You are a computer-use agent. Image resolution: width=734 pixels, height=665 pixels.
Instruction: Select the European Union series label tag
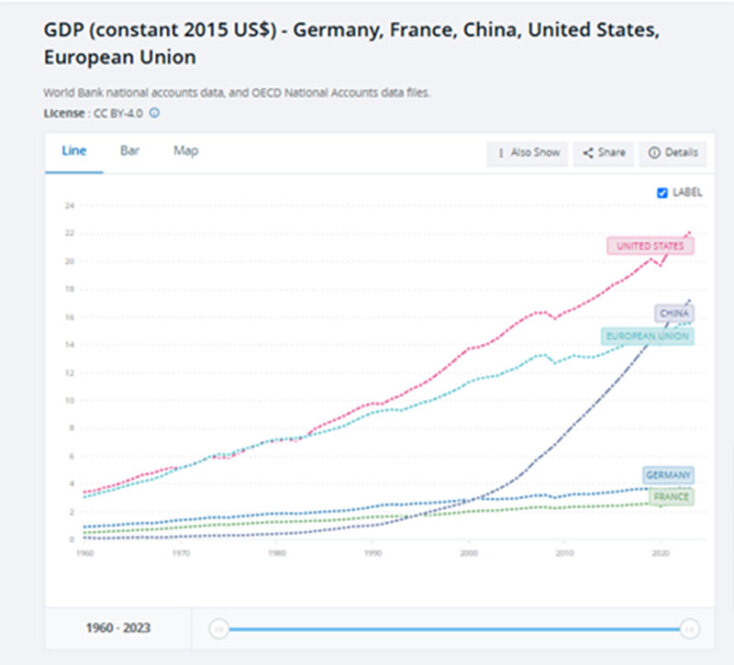(x=647, y=337)
